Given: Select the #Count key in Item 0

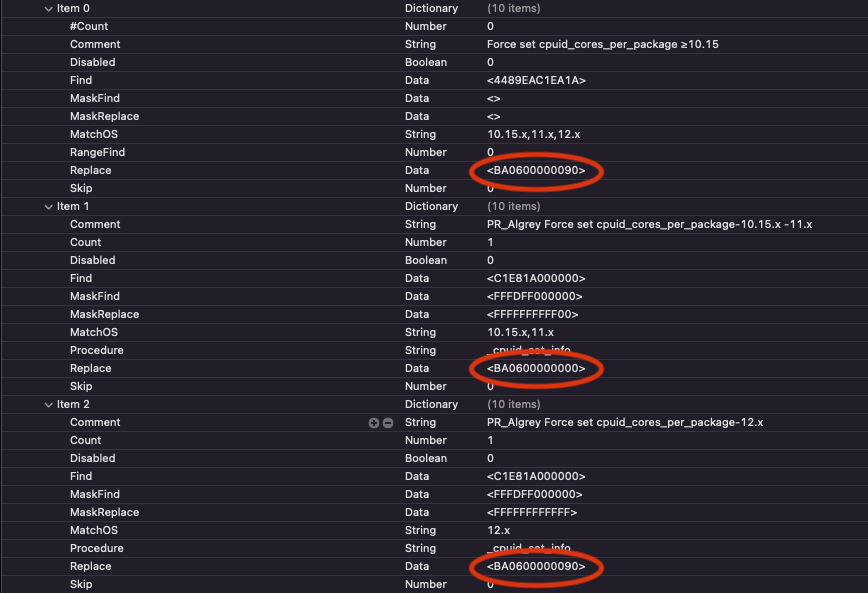Looking at the screenshot, I should pyautogui.click(x=89, y=26).
